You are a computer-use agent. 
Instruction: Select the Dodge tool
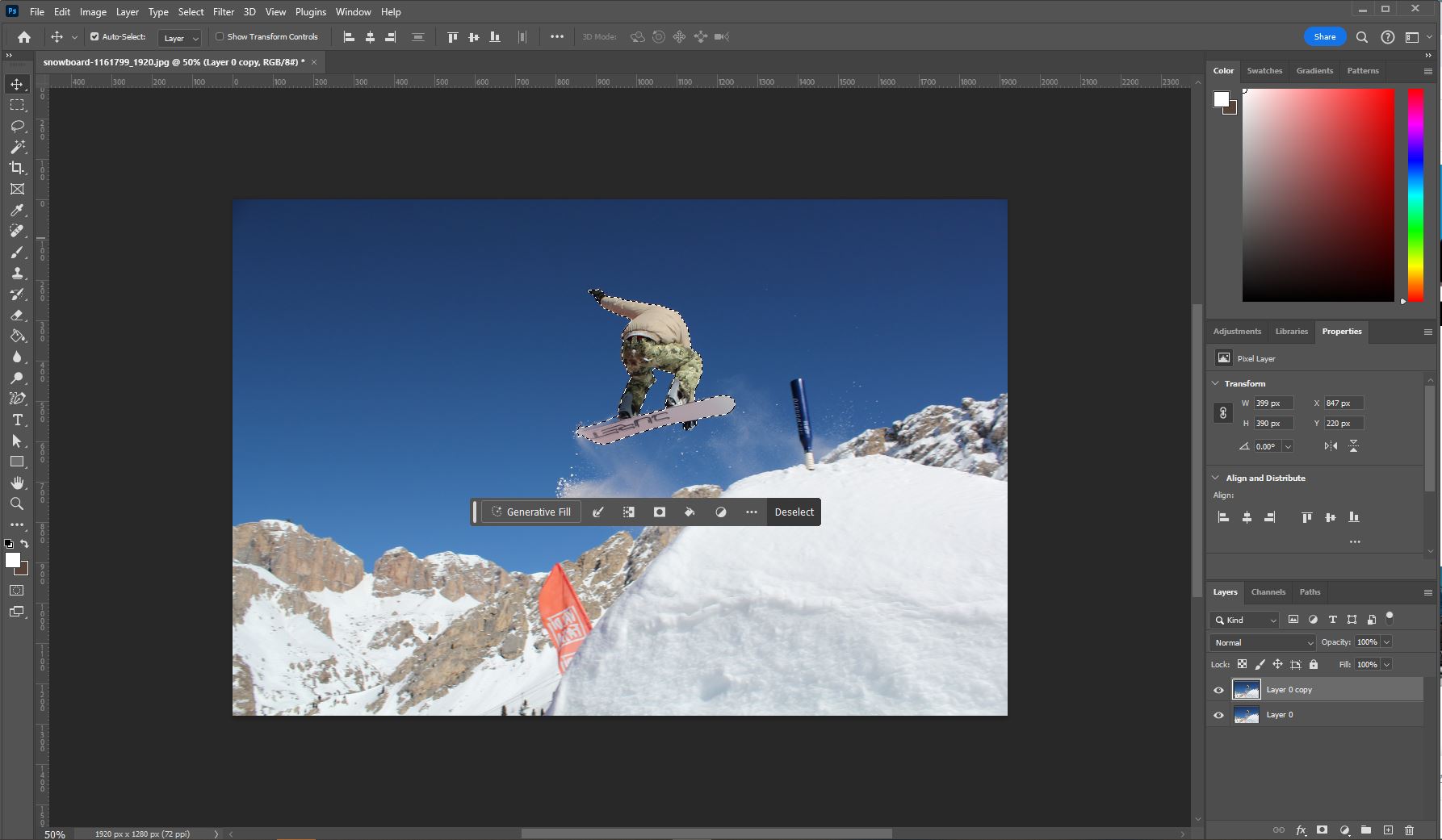click(17, 378)
